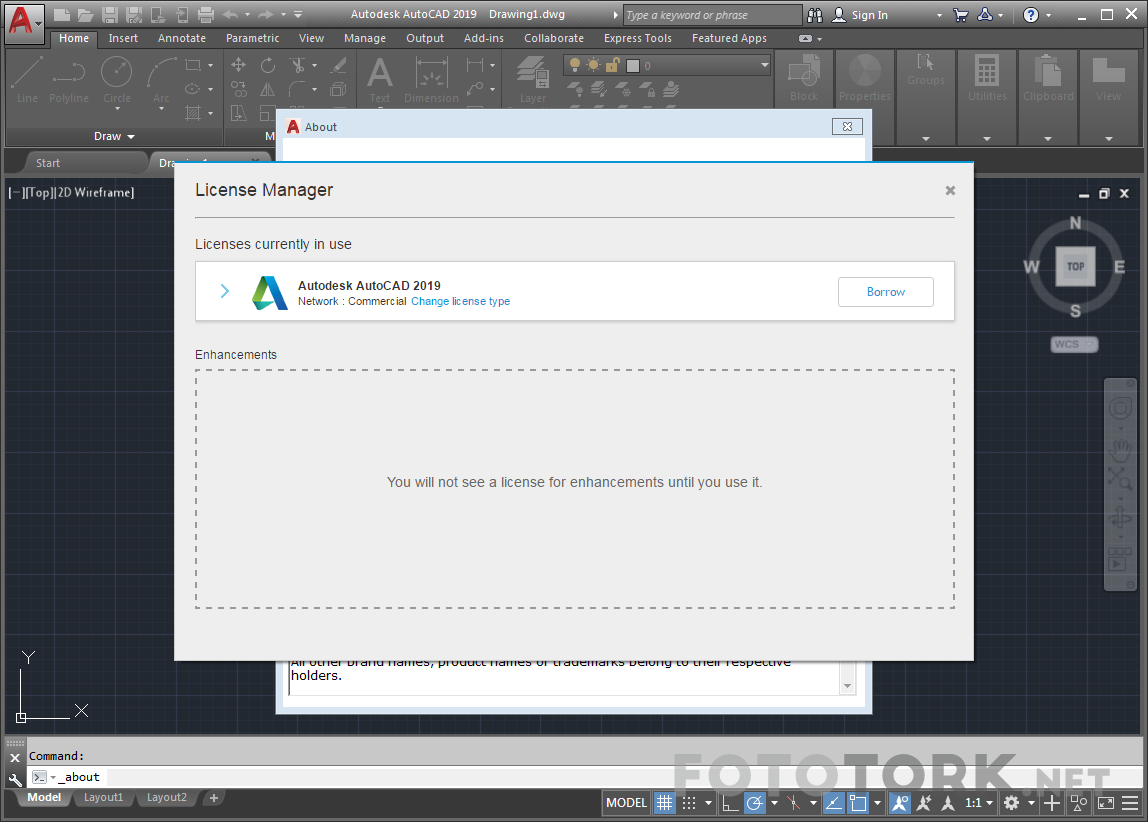
Task: Open the WCS coordinate system dropdown
Action: click(1074, 344)
